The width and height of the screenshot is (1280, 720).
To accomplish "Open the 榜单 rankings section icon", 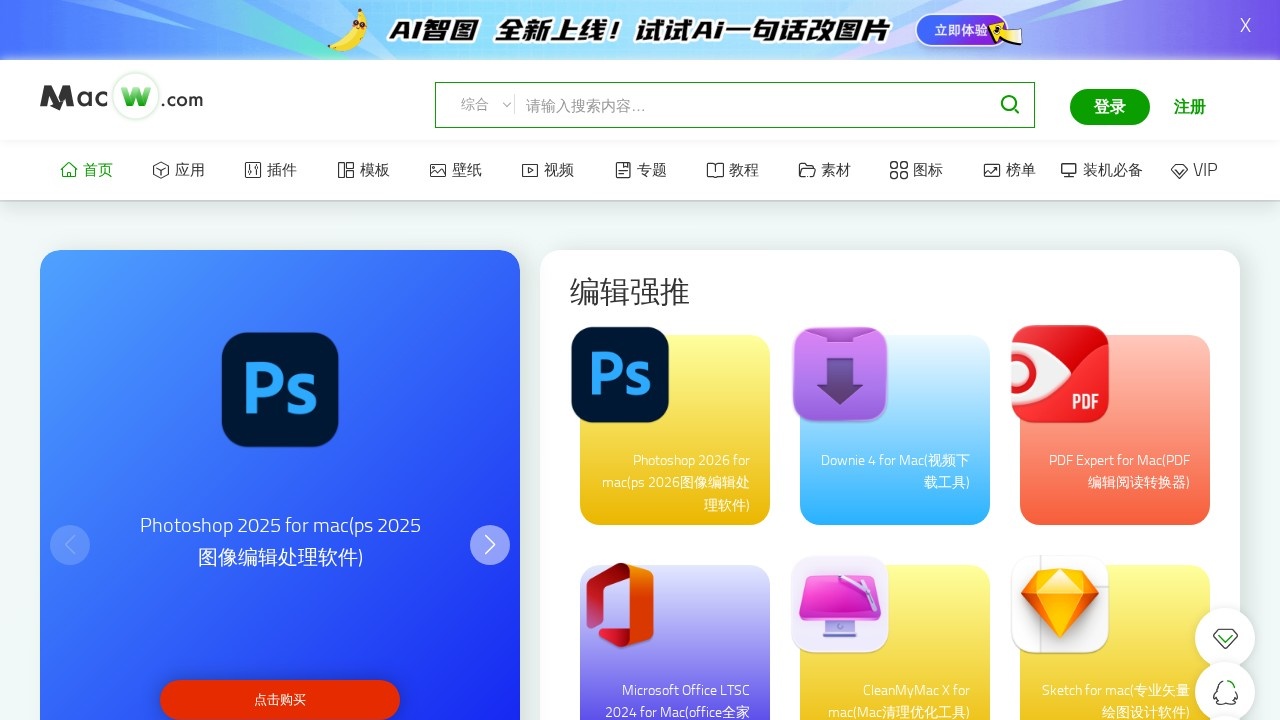I will click(x=992, y=170).
